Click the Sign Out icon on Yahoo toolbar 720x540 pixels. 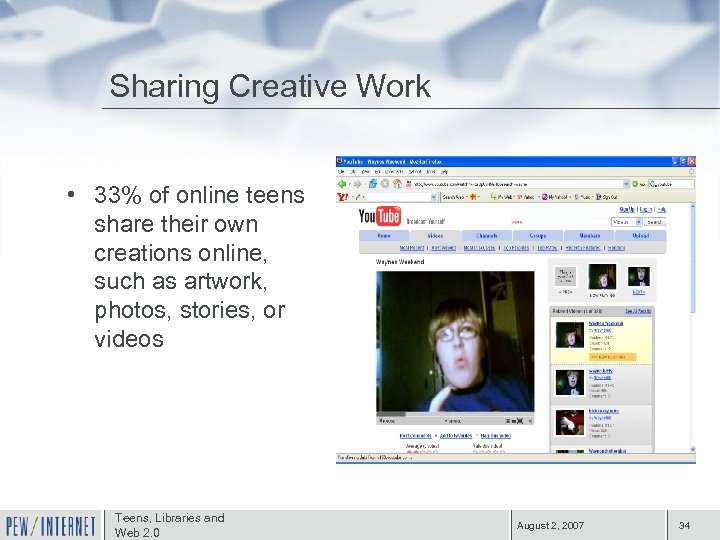pos(599,197)
